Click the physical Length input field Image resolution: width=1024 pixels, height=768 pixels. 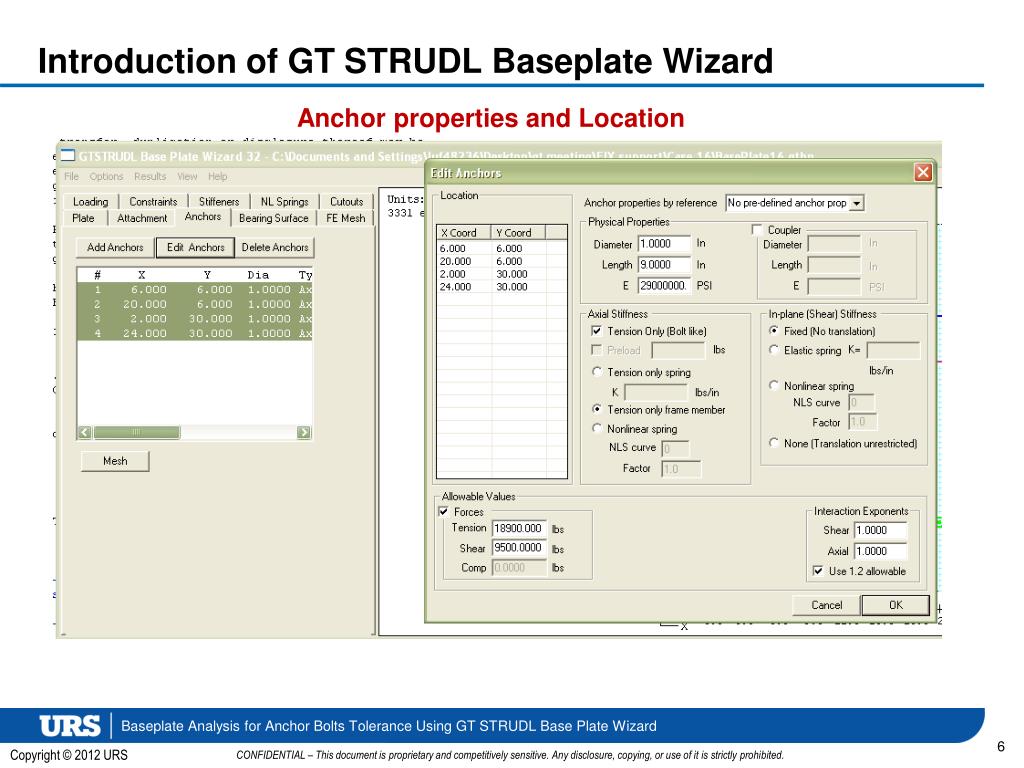[664, 264]
